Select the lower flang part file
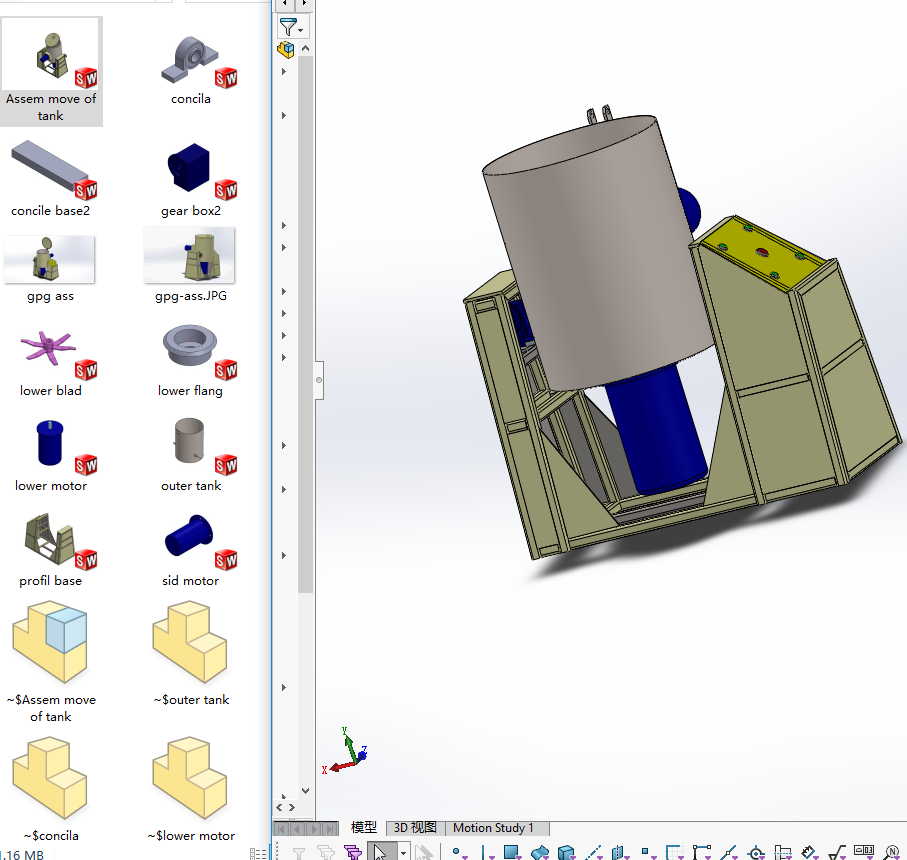The width and height of the screenshot is (907, 860). pos(190,360)
